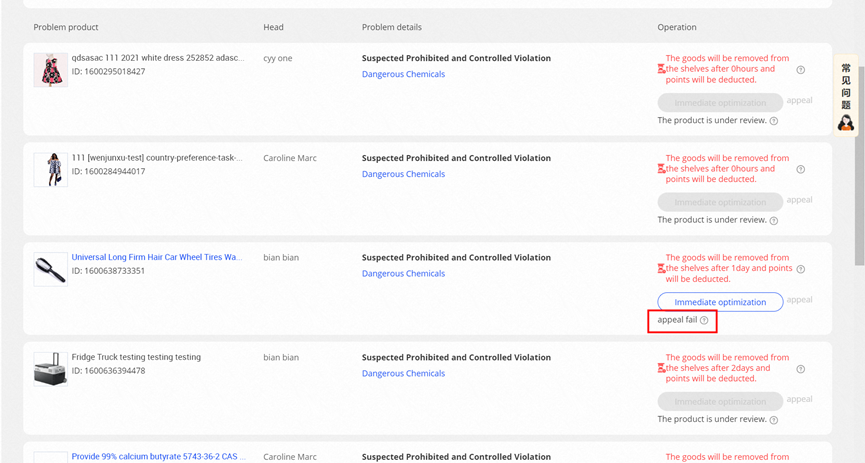
Task: Open the customer service avatar in FAQ widget
Action: pyautogui.click(x=846, y=122)
